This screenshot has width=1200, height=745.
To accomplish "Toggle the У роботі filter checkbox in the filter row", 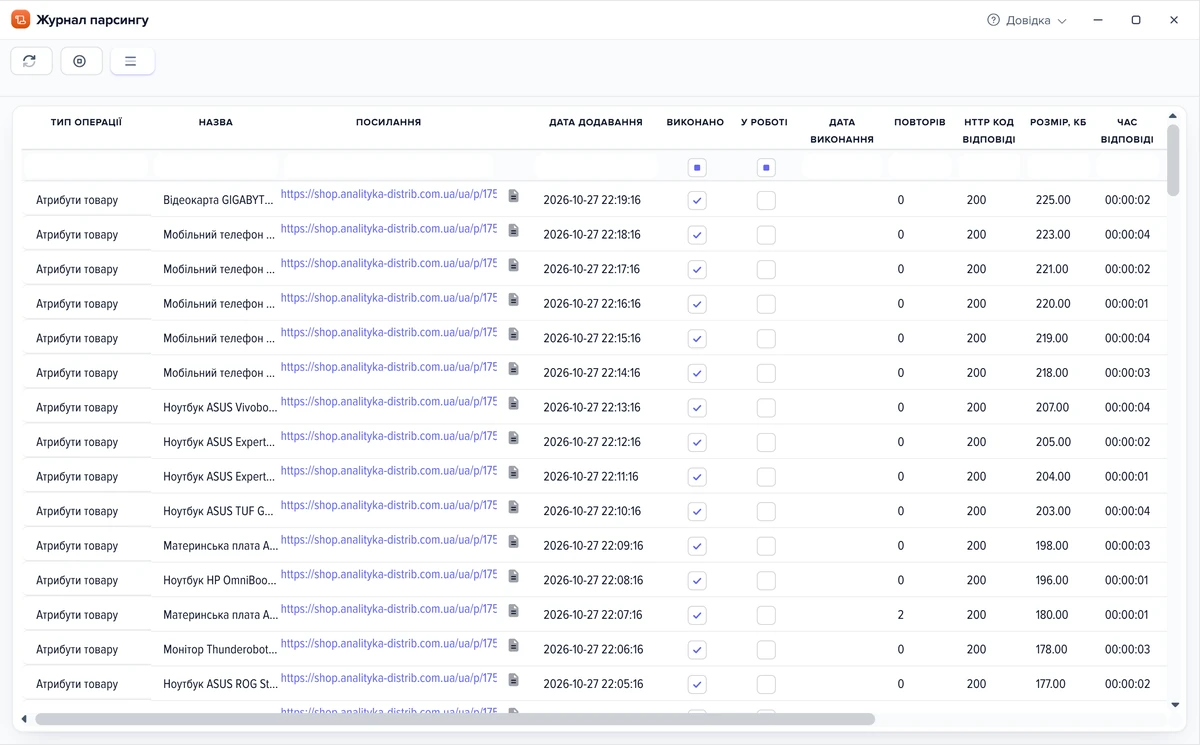I will click(x=766, y=168).
